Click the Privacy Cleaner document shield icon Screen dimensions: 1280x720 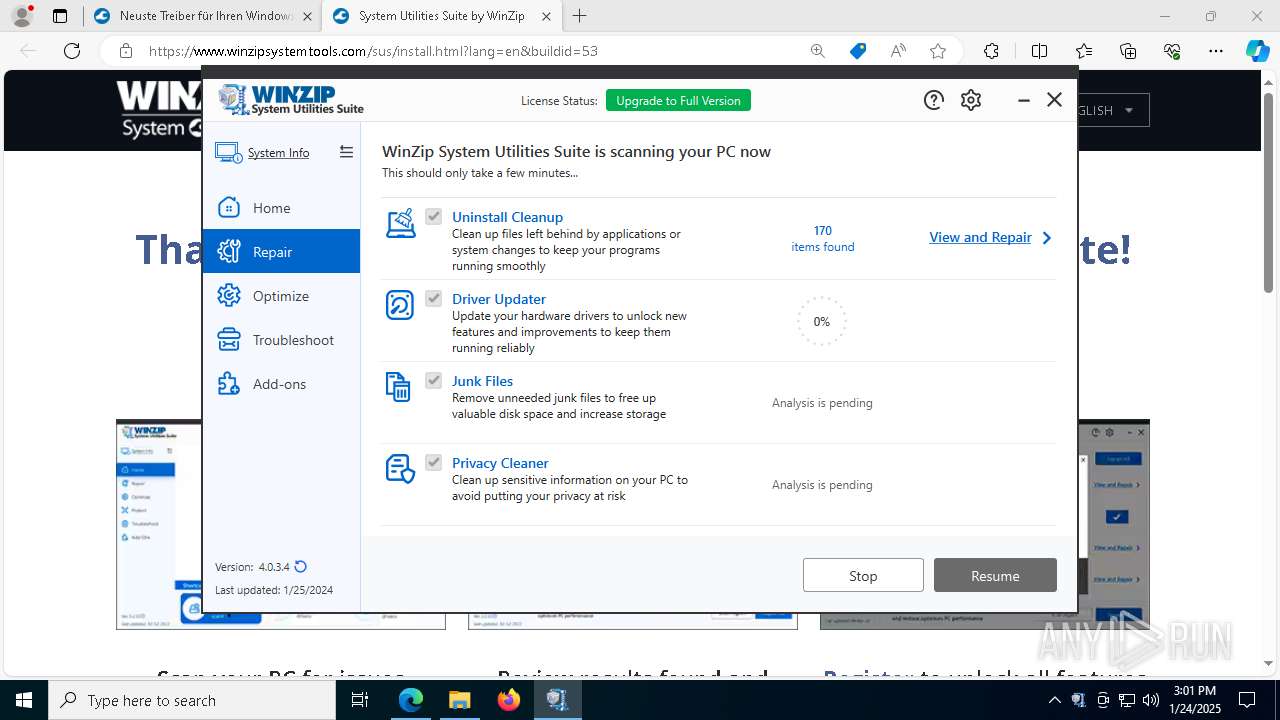point(400,469)
